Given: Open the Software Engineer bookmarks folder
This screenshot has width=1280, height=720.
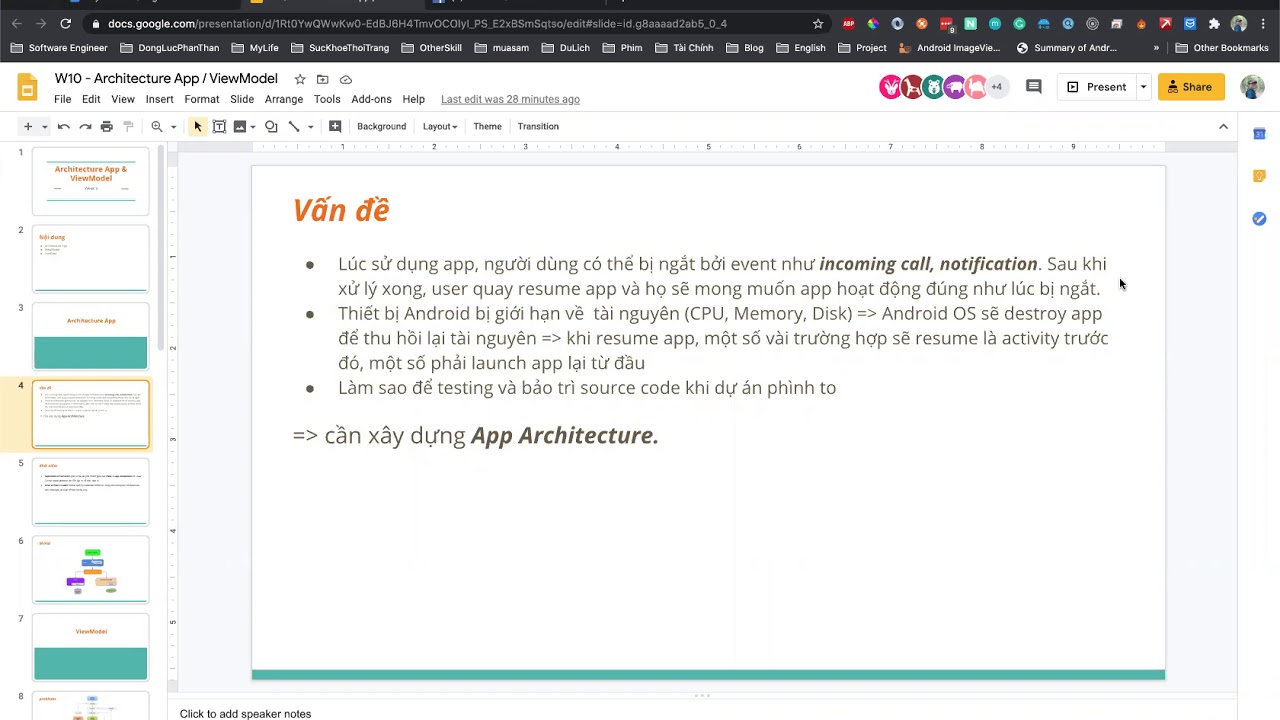Looking at the screenshot, I should [x=59, y=47].
